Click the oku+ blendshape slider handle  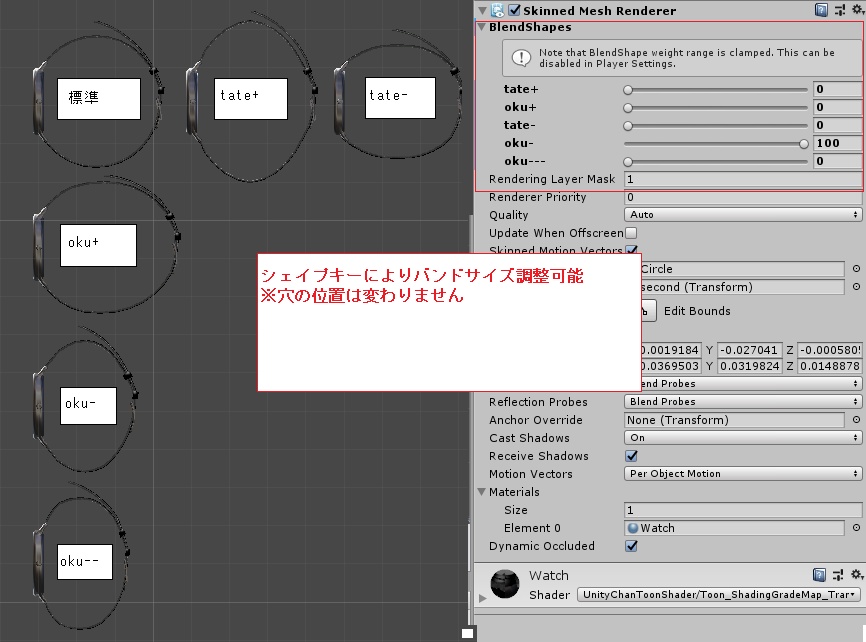[x=628, y=108]
